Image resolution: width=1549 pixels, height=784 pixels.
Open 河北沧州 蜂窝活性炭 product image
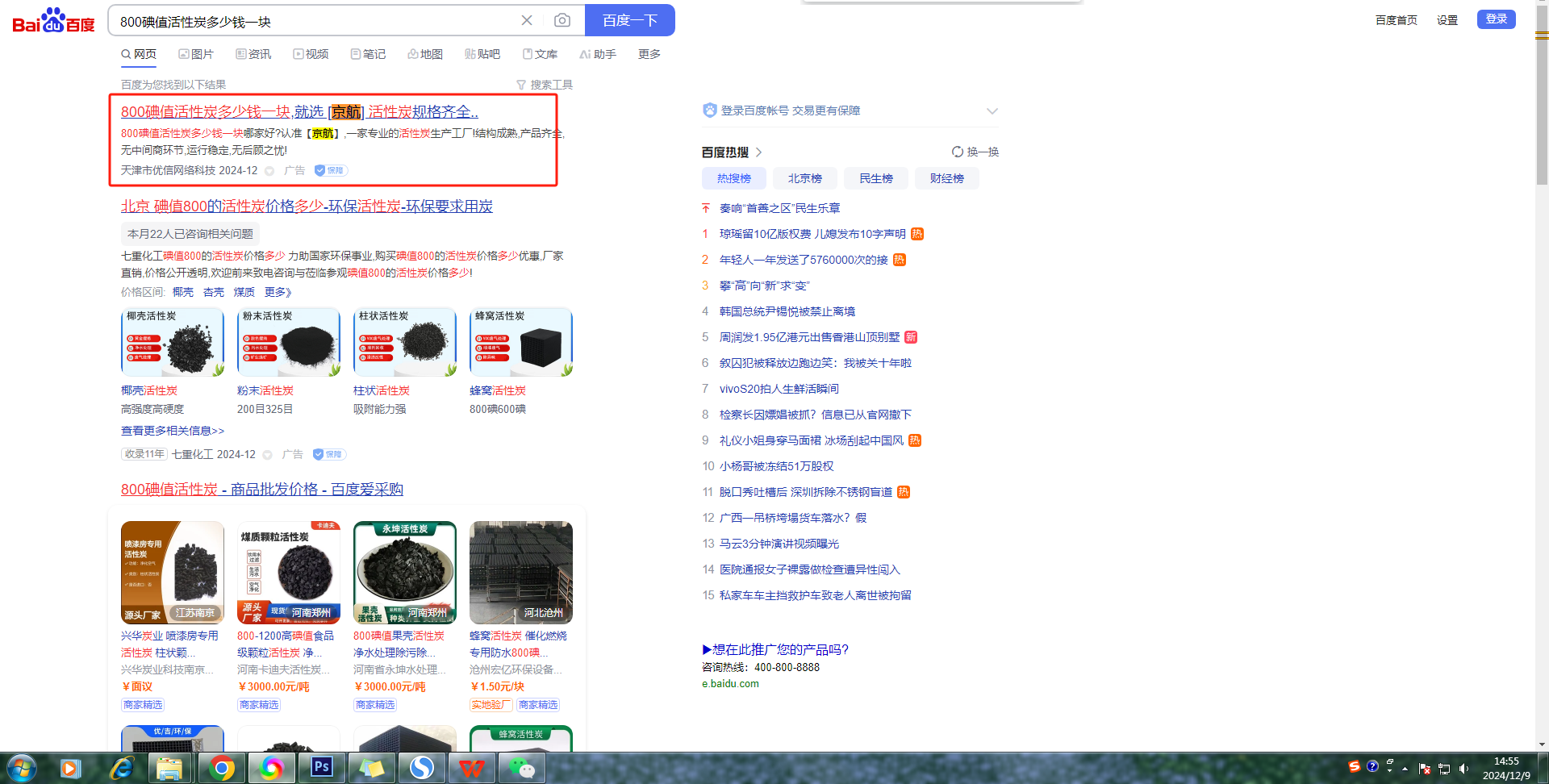coord(521,573)
